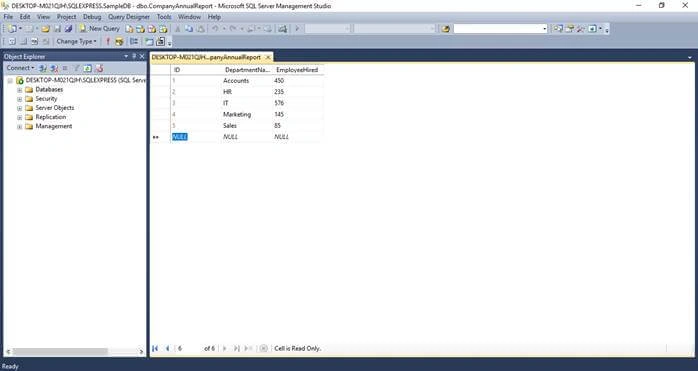Viewport: 698px width, 371px height.
Task: Click the Copy toolbar icon
Action: tap(189, 29)
